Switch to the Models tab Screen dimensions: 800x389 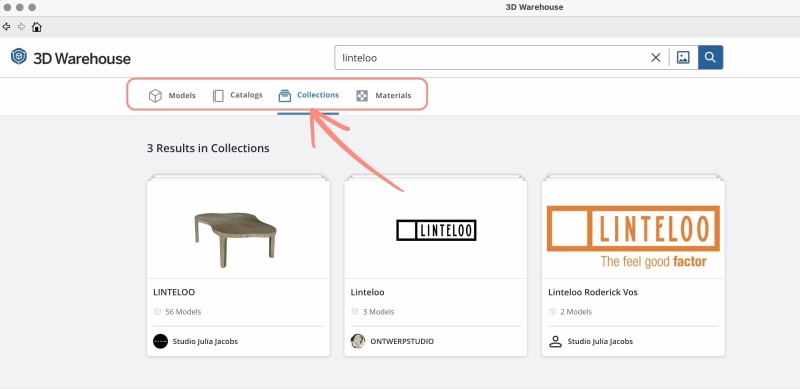(x=172, y=95)
